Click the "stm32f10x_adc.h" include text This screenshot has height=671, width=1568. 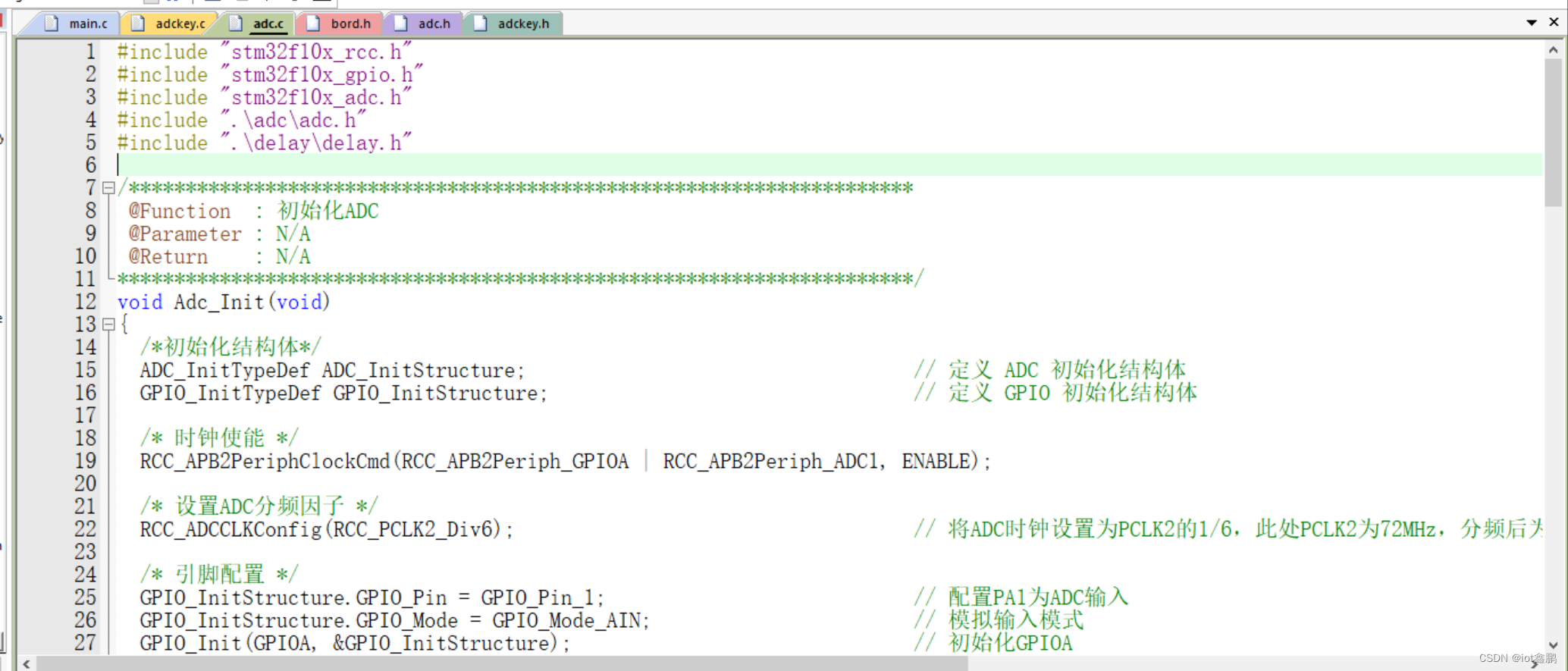(316, 97)
